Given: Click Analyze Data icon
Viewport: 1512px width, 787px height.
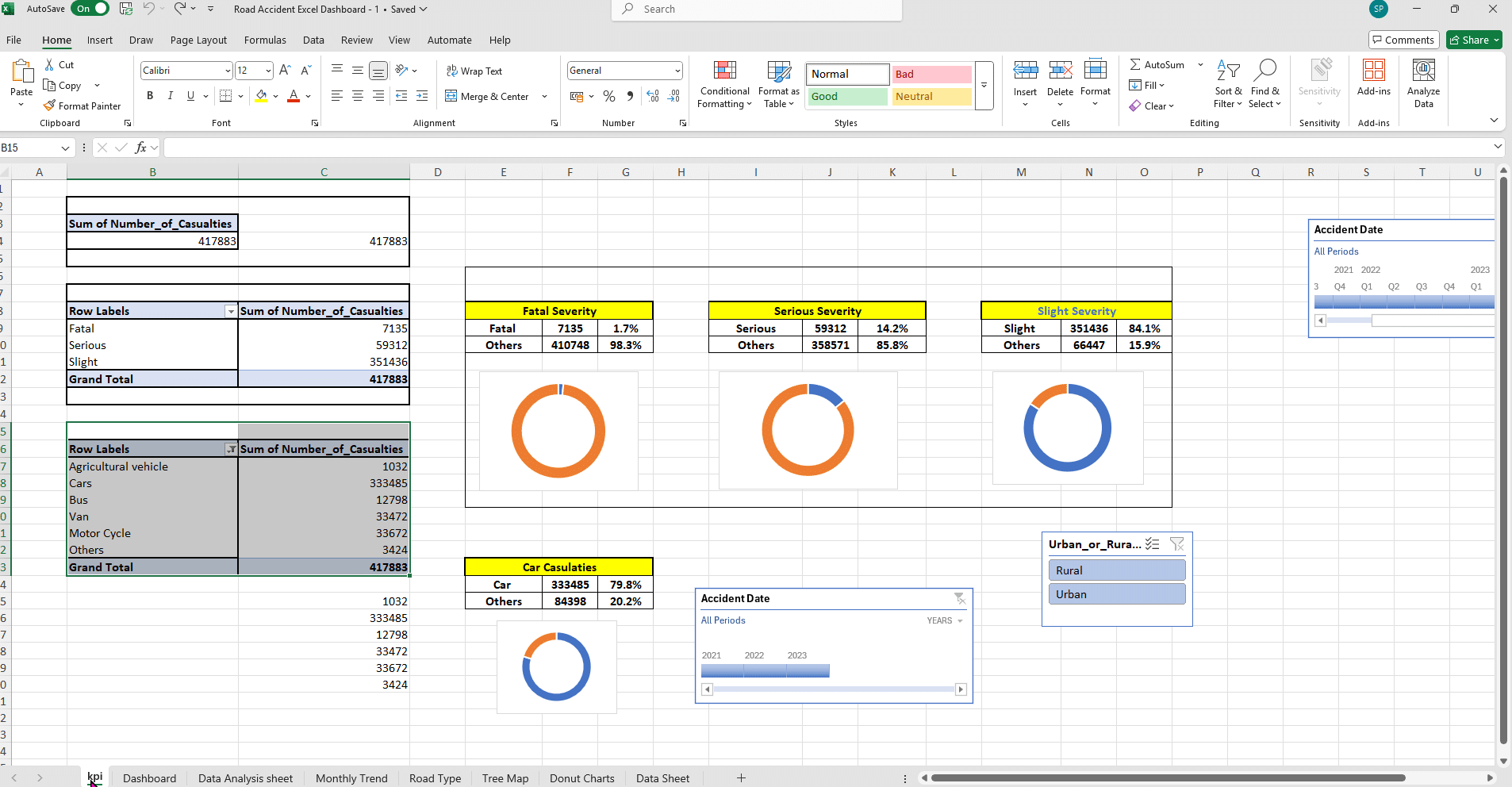Looking at the screenshot, I should click(x=1423, y=70).
